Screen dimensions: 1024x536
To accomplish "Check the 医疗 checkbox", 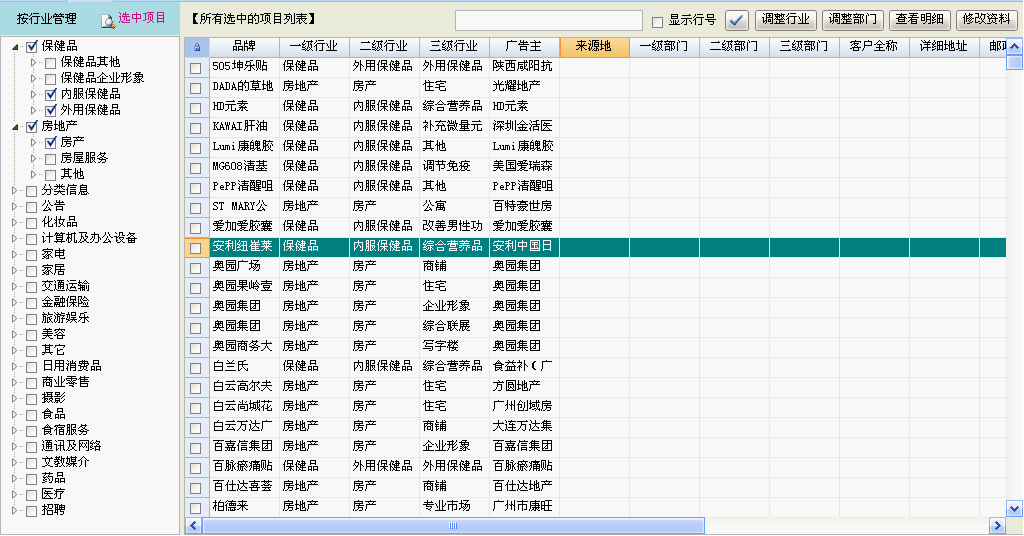I will [x=31, y=495].
